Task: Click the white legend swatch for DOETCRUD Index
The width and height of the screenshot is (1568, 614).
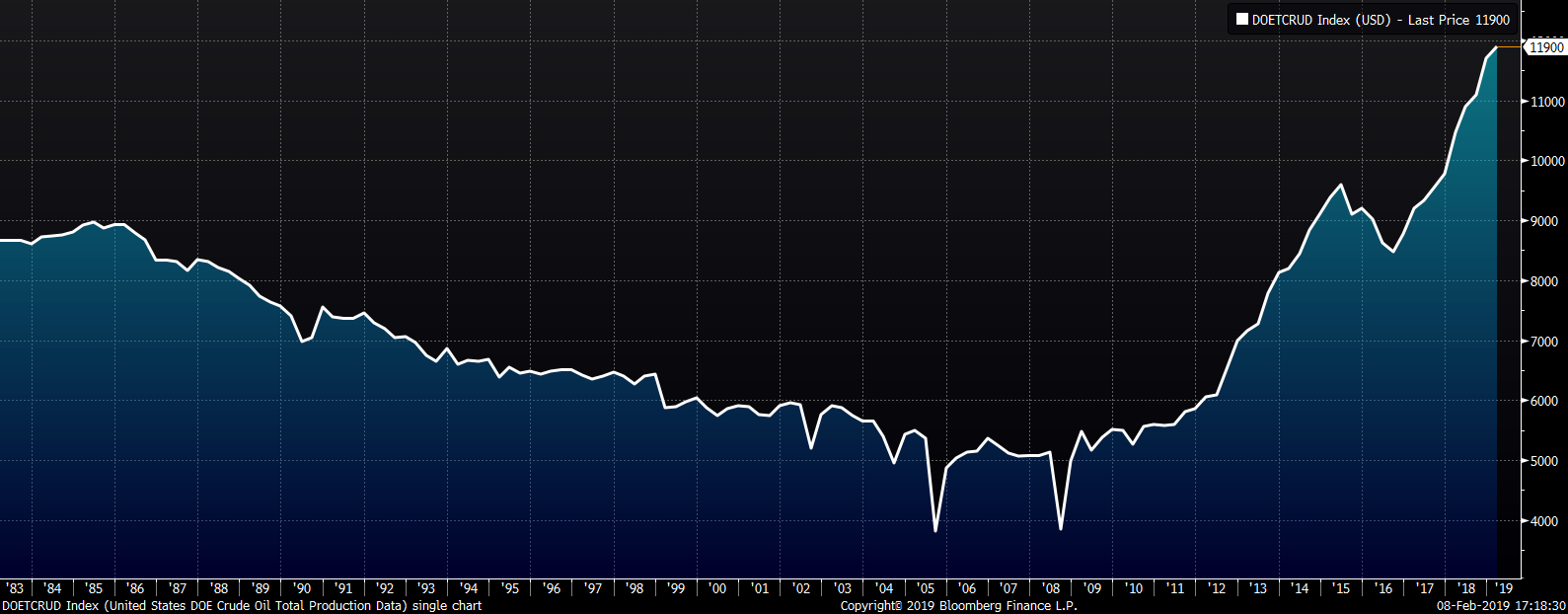Action: coord(1242,20)
